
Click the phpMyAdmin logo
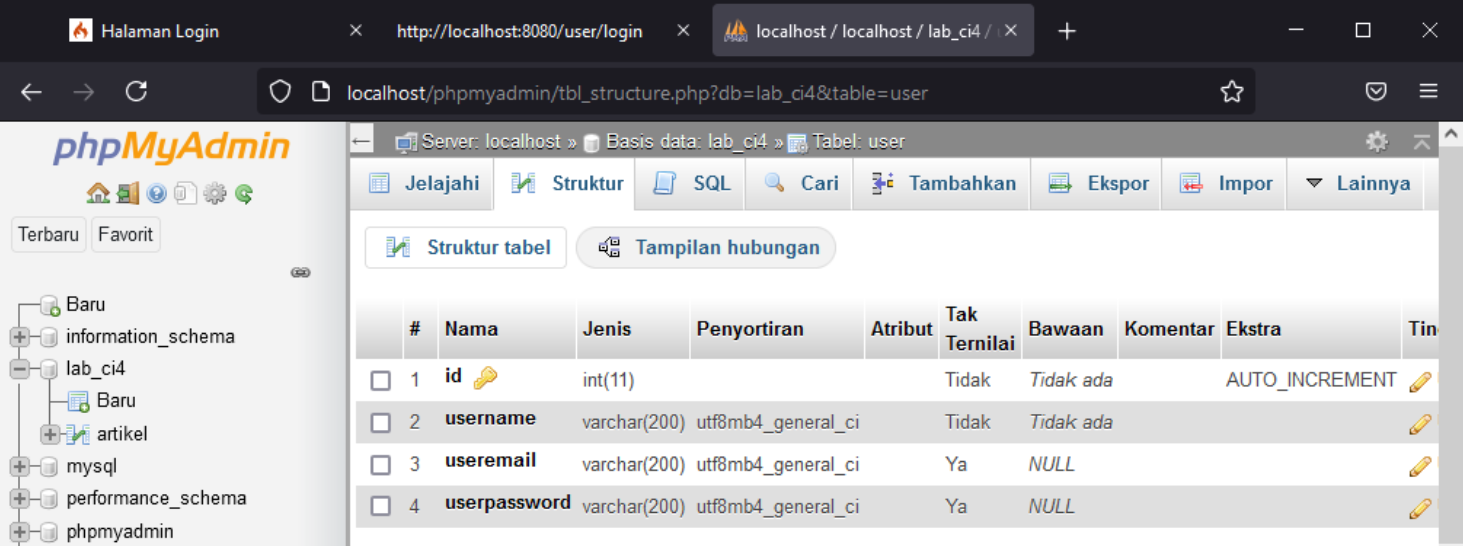click(171, 148)
